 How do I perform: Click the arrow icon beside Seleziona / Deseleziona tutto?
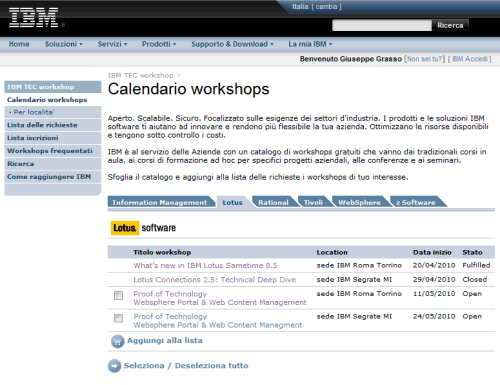tap(114, 366)
